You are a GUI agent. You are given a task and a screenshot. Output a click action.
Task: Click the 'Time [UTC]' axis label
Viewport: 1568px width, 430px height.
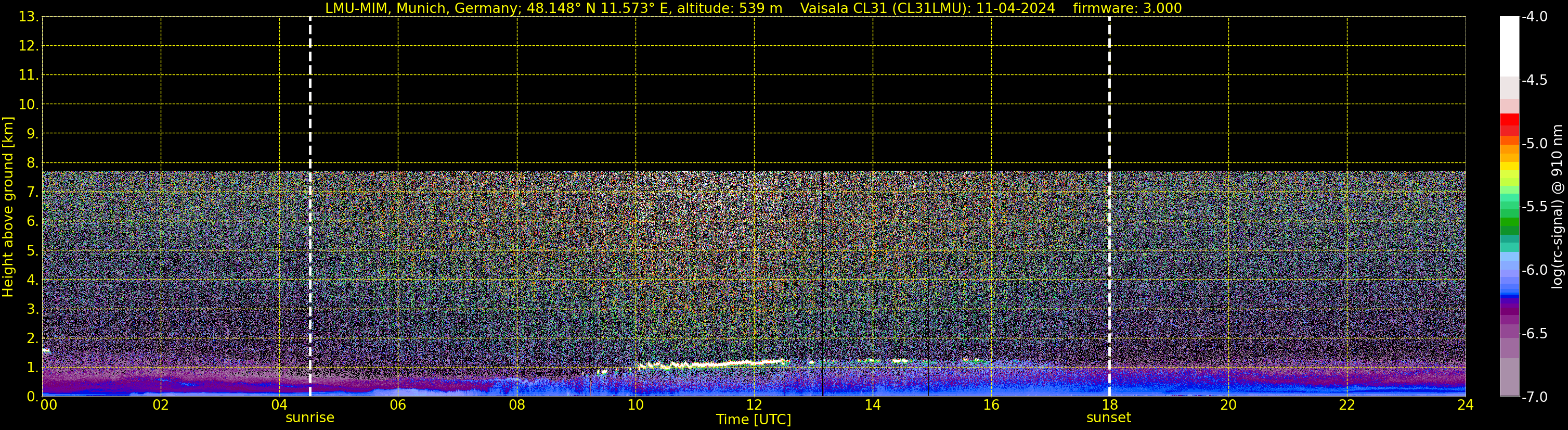click(x=754, y=420)
